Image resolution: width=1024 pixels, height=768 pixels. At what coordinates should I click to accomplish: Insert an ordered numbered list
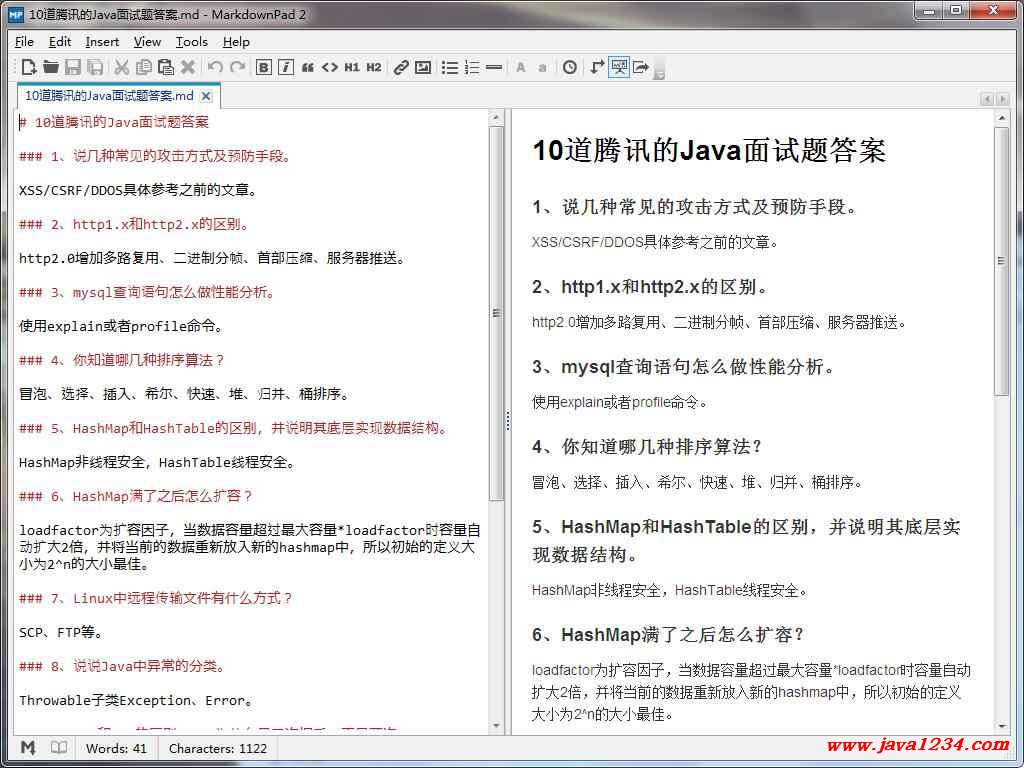(472, 67)
